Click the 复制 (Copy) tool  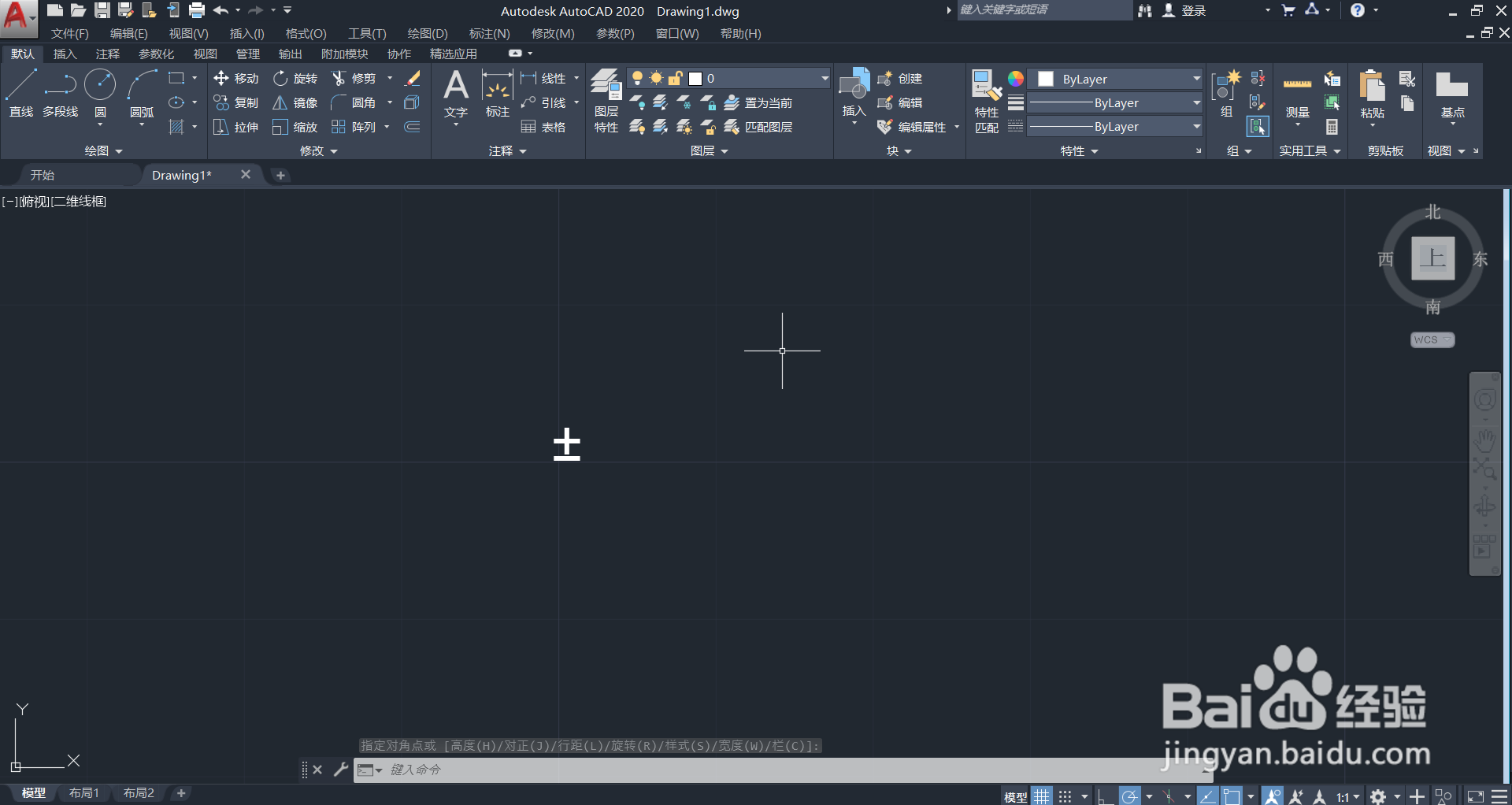(236, 103)
